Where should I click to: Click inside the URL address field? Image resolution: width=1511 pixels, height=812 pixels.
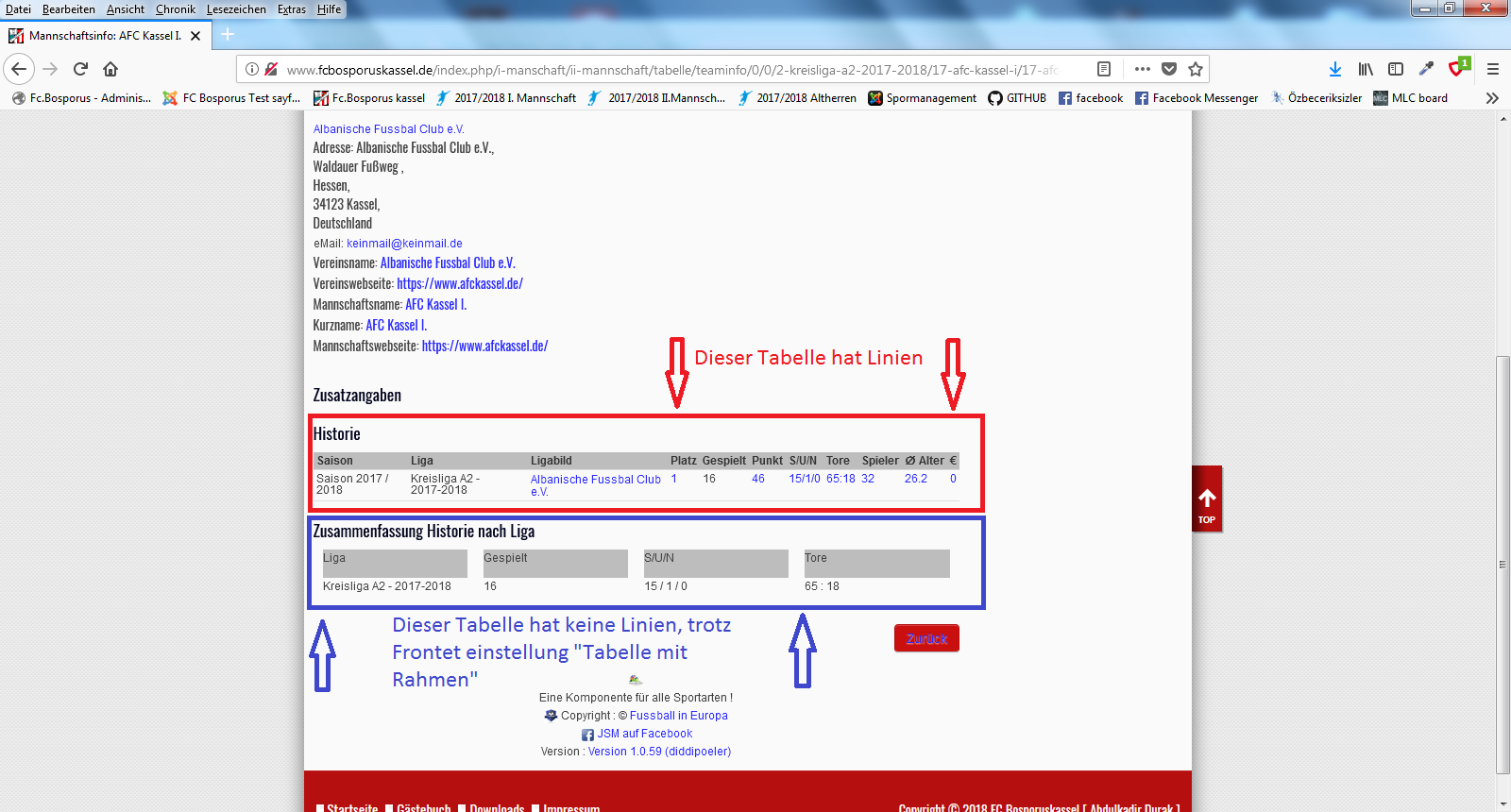[671, 70]
